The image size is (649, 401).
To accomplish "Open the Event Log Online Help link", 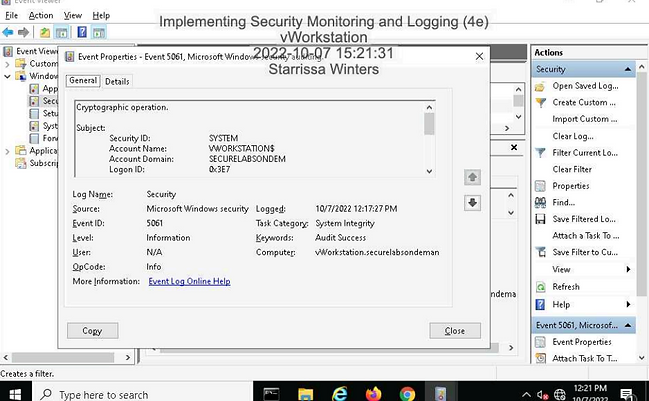I will [x=189, y=281].
